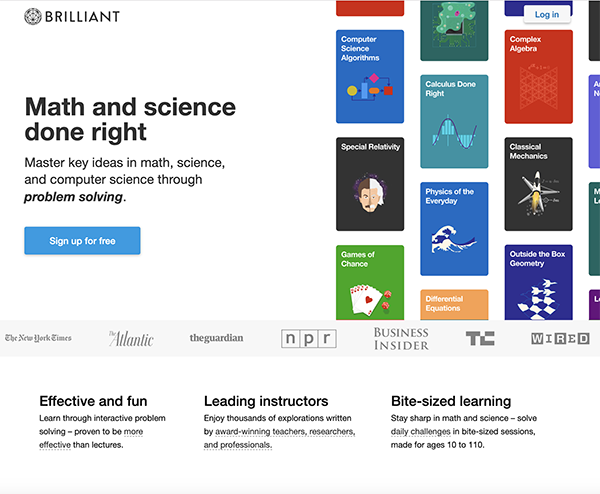Click The Atlantic logo
The width and height of the screenshot is (600, 494).
tap(131, 339)
